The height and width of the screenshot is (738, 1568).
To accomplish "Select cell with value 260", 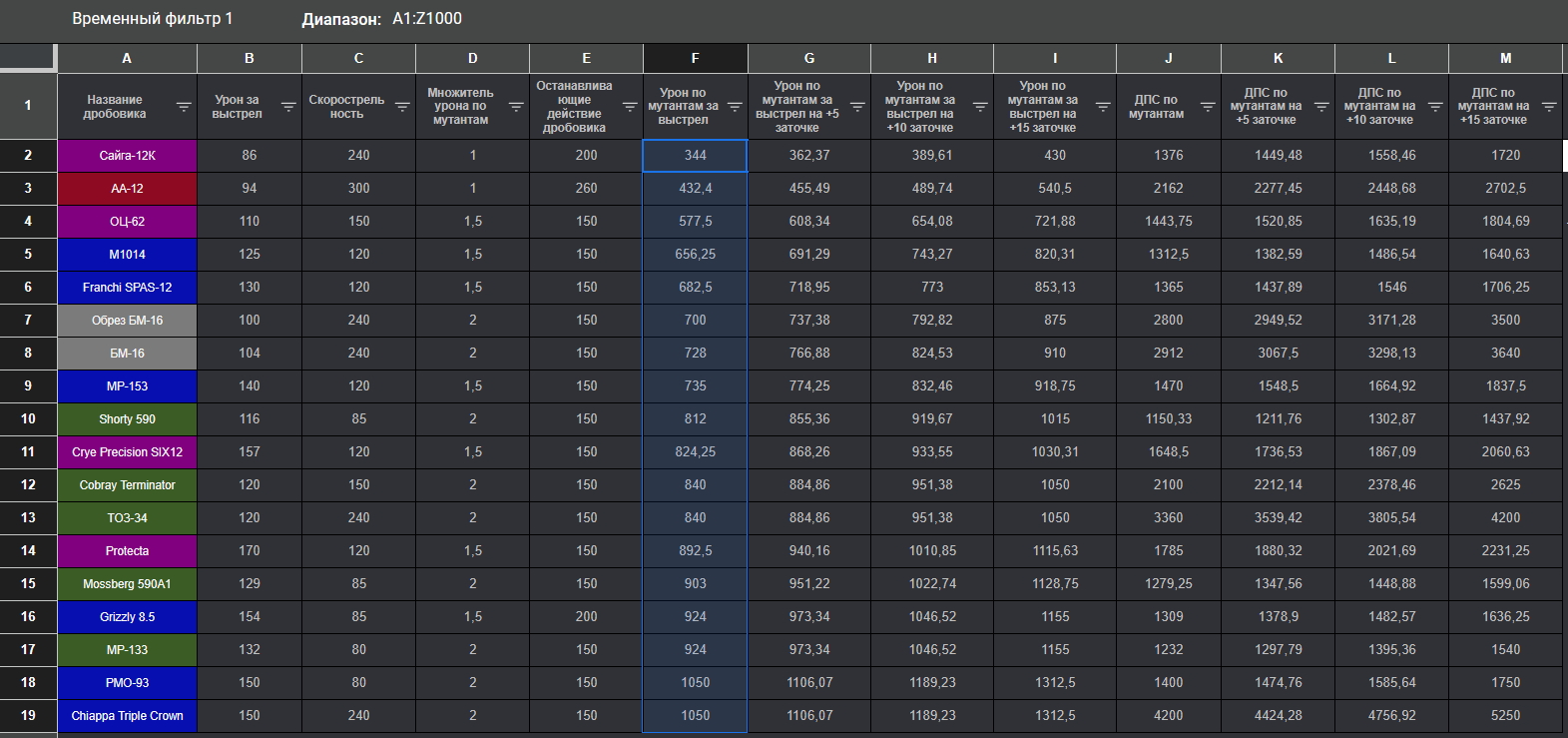I will tap(586, 188).
